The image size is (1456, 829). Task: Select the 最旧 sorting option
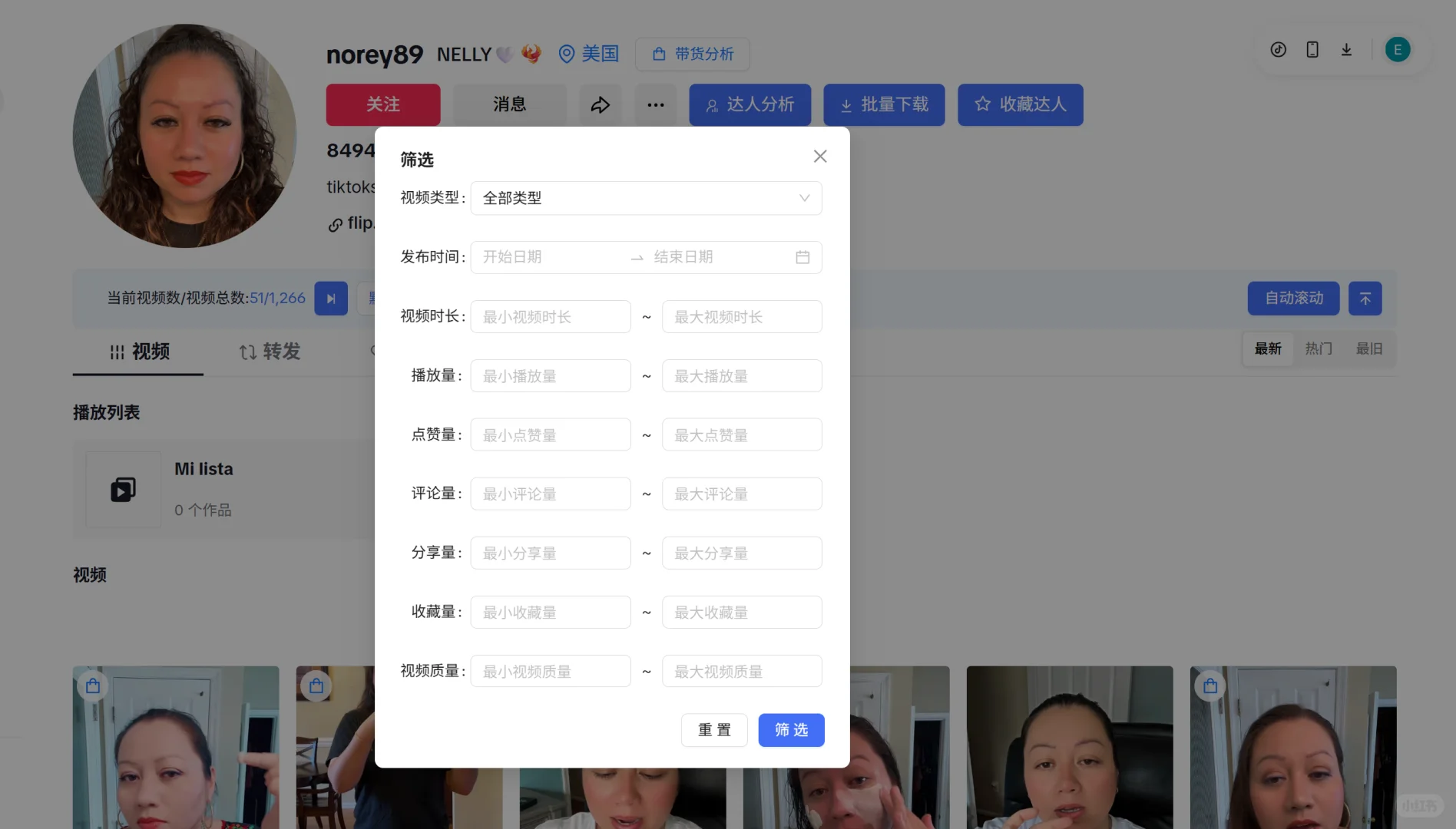(x=1369, y=348)
